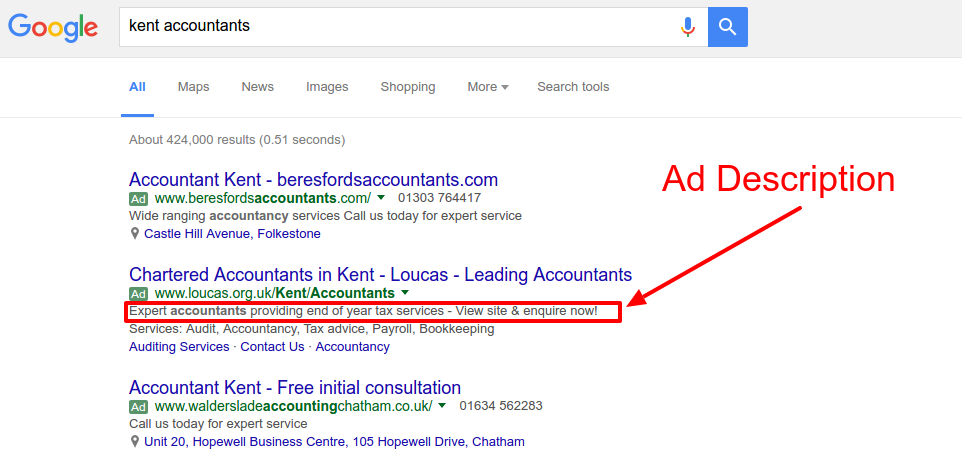Click the blue magnifier search button

727,27
